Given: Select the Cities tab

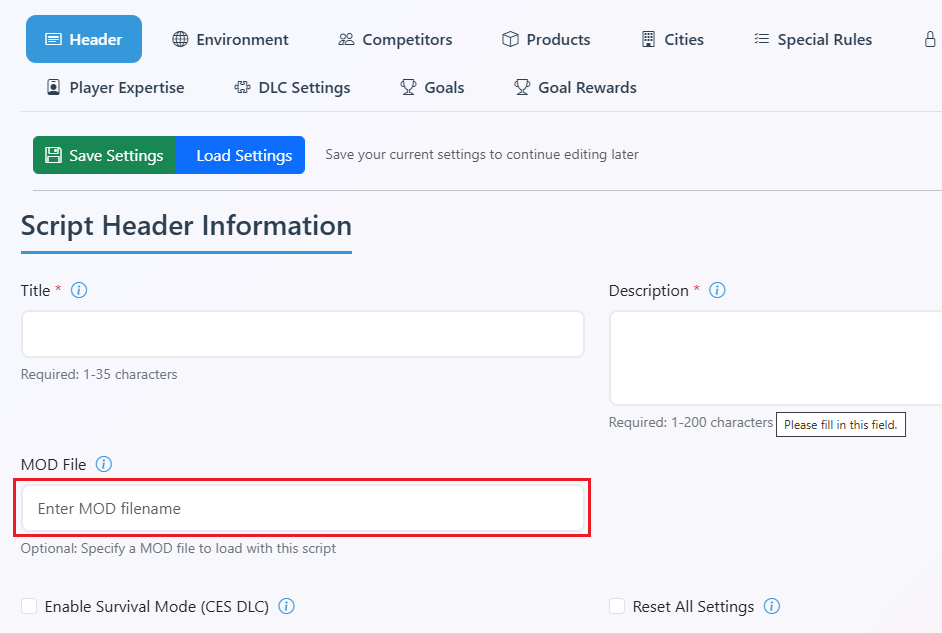Looking at the screenshot, I should pyautogui.click(x=672, y=39).
